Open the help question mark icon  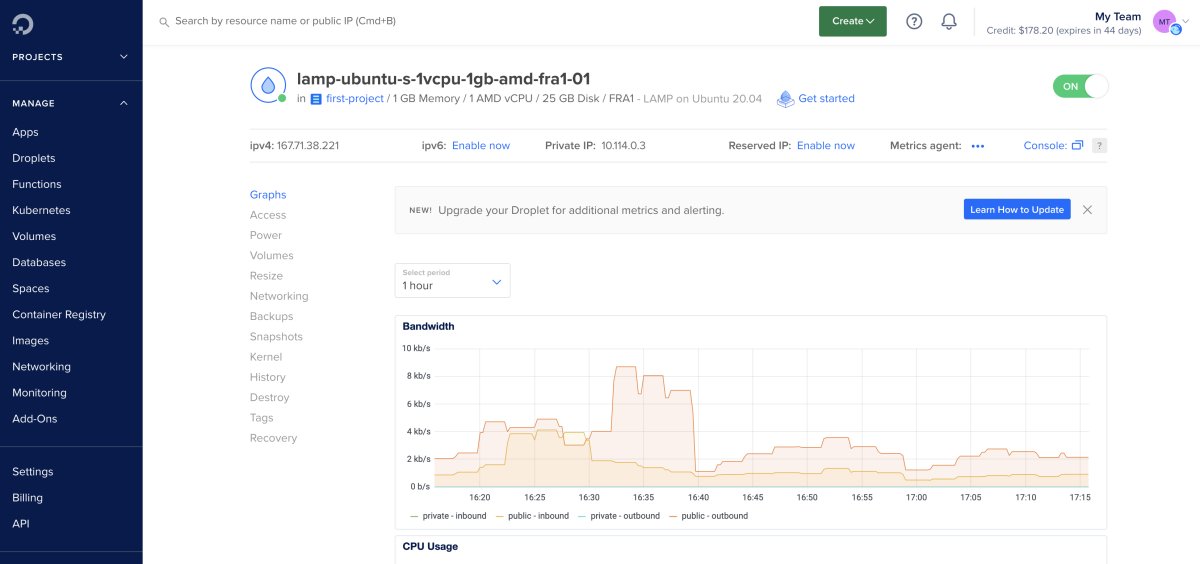point(914,21)
